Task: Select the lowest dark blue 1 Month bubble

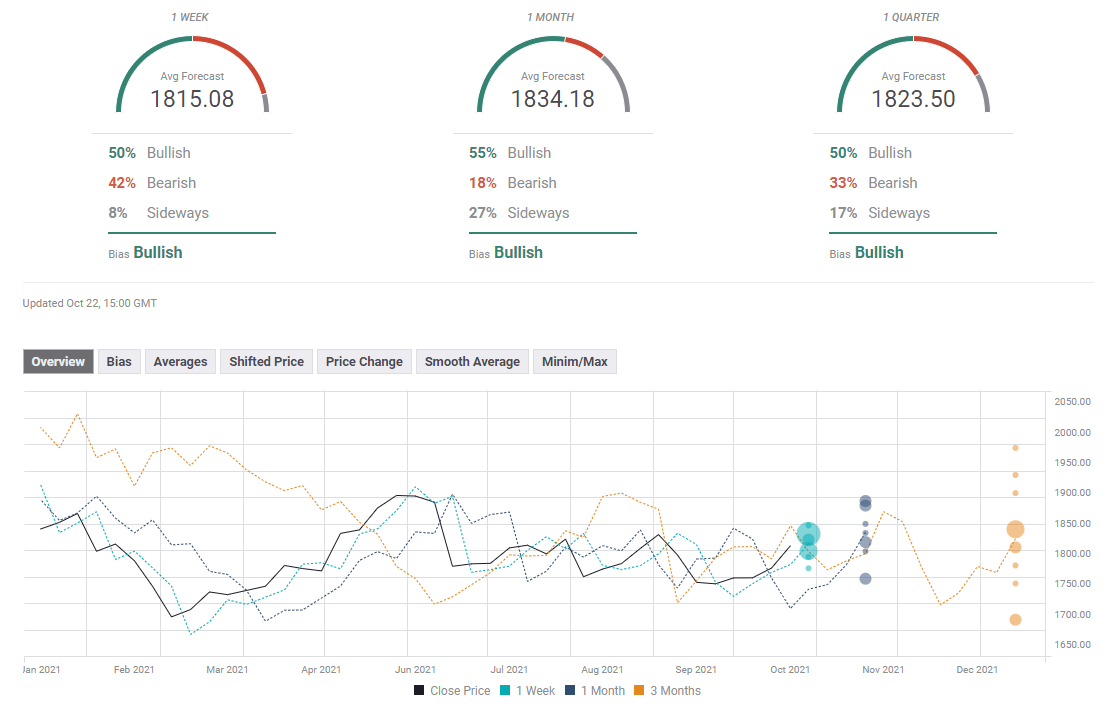Action: 865,578
